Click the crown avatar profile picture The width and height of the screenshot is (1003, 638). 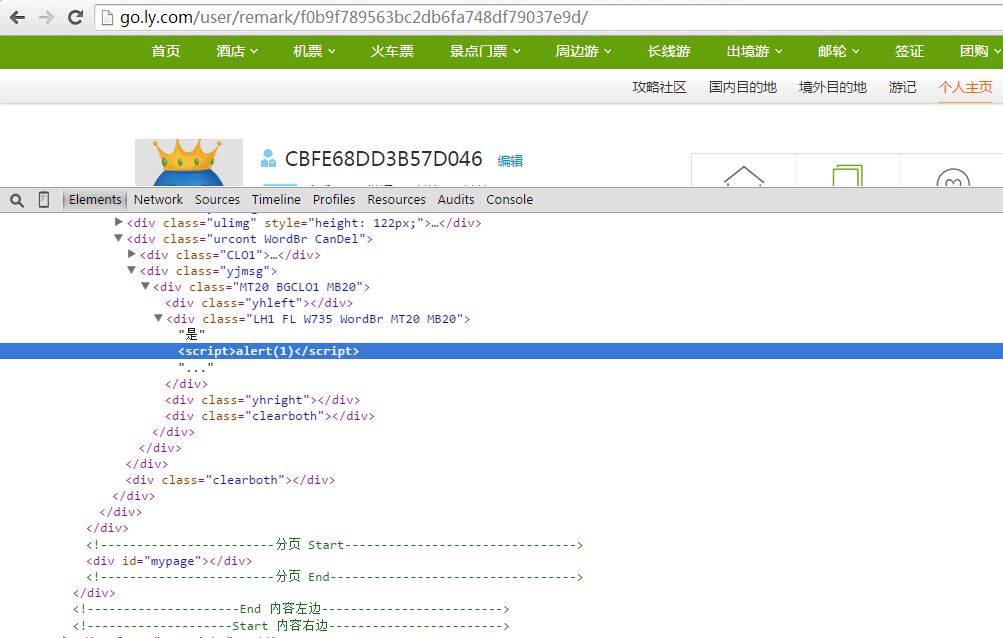pos(189,163)
